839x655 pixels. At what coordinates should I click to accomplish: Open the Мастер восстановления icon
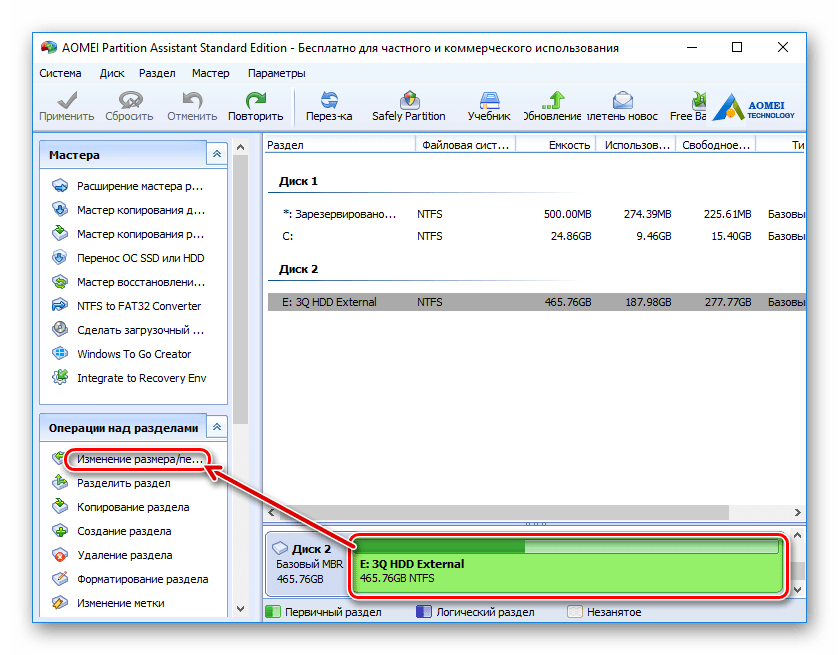tap(60, 281)
